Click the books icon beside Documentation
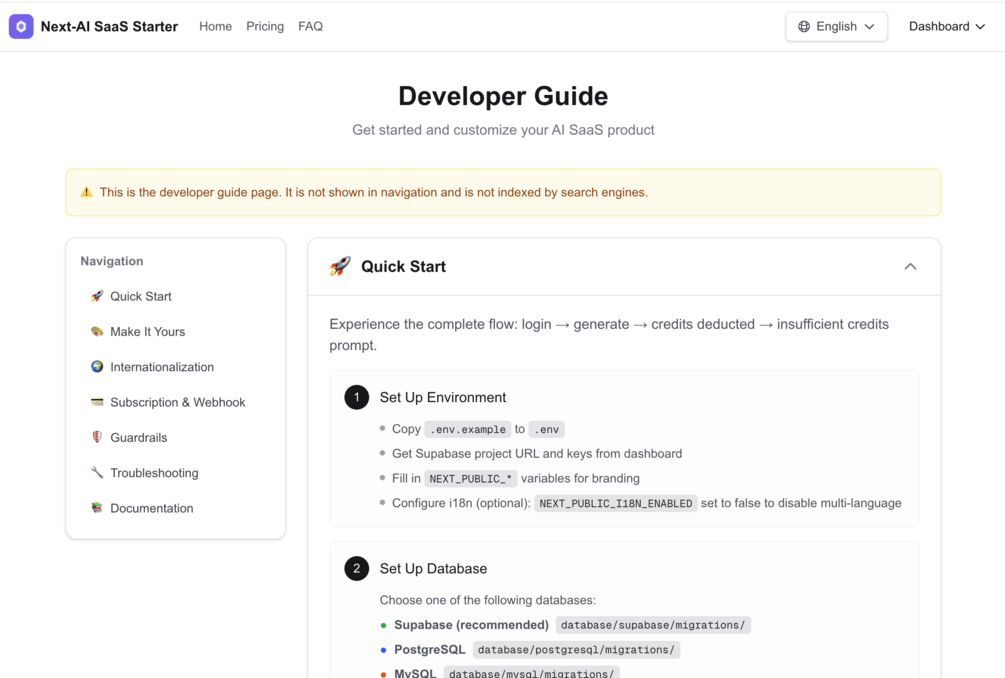Screen dimensions: 1005x678 click(x=97, y=508)
